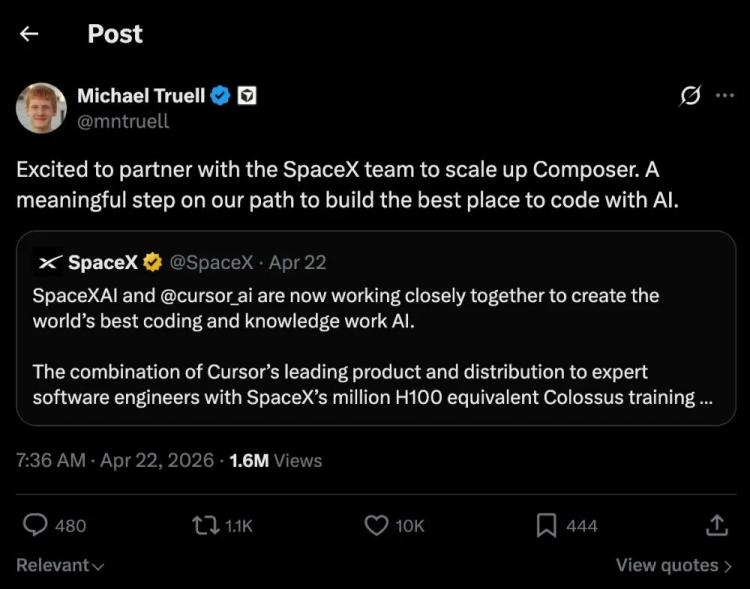The width and height of the screenshot is (750, 589).
Task: Open the quoted SpaceX post card
Action: coord(375,328)
